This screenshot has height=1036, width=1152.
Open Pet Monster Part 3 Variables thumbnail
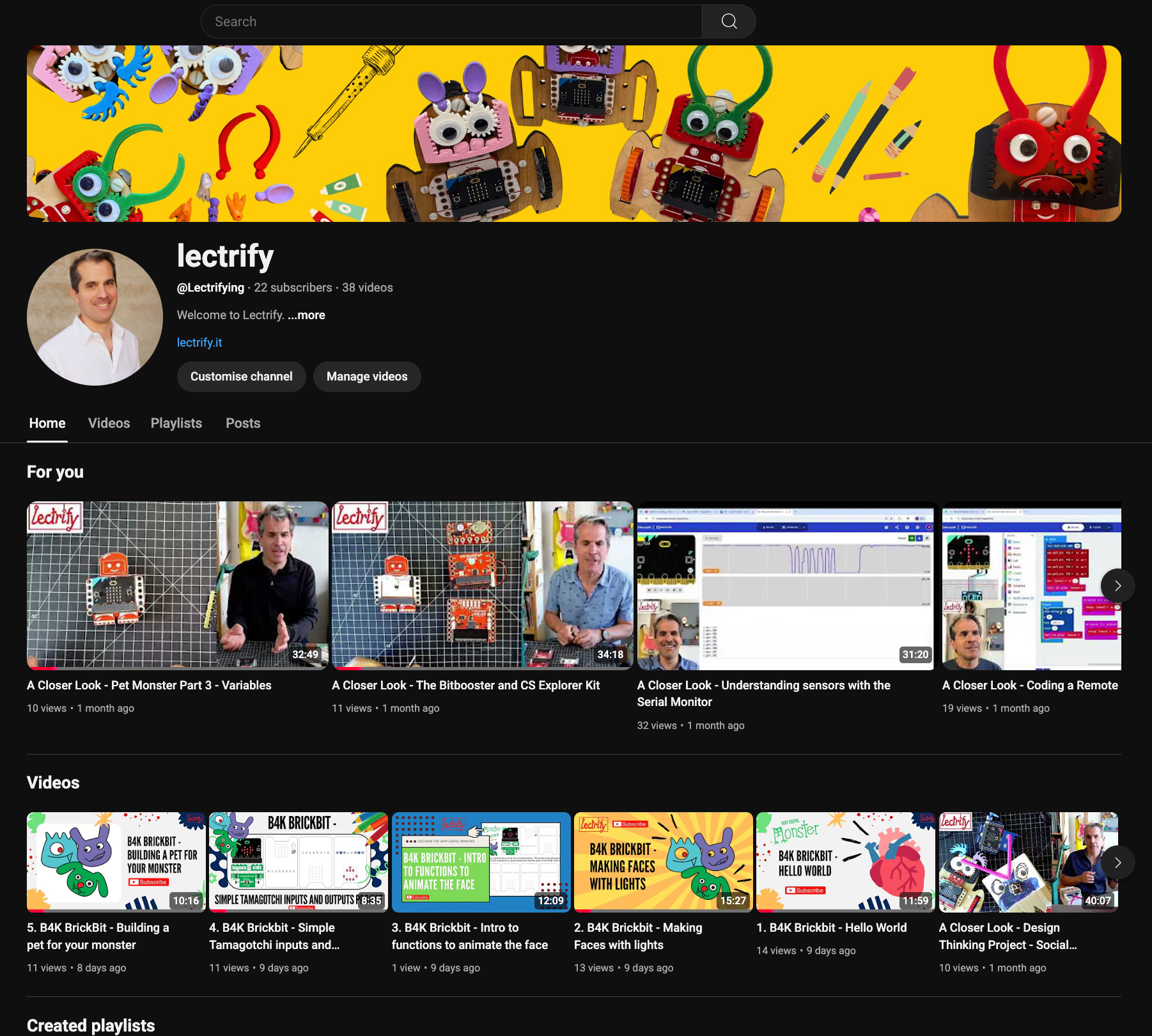[x=177, y=585]
